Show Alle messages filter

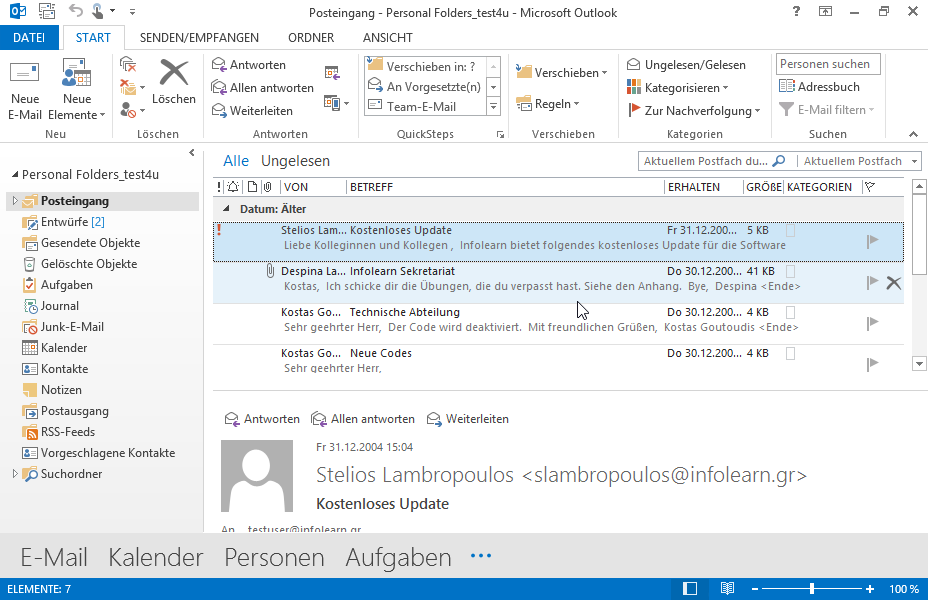[x=236, y=161]
